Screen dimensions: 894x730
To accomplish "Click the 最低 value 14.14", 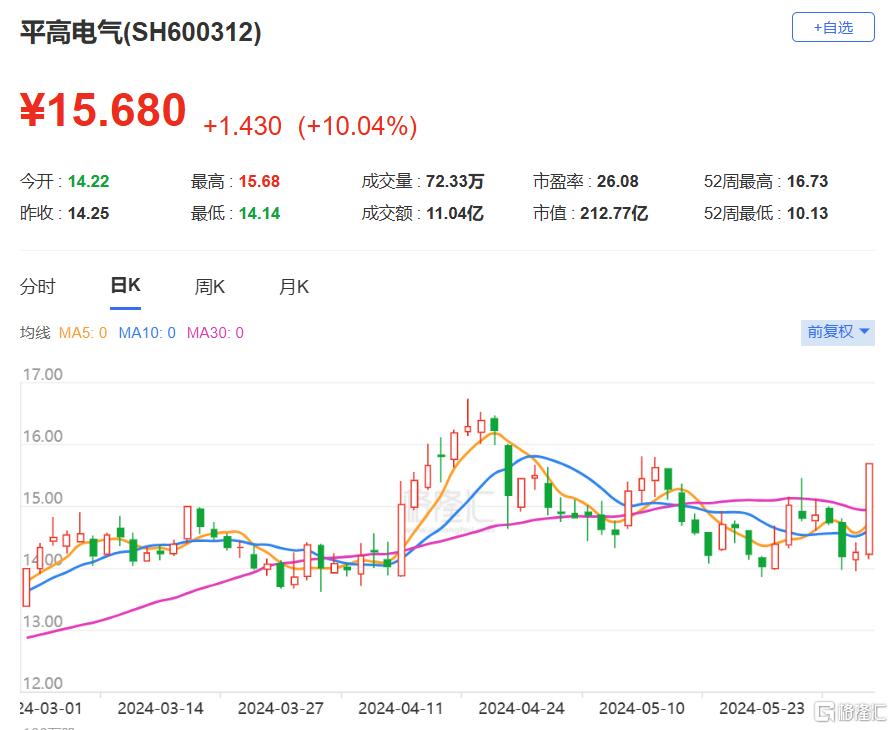I will [x=259, y=213].
